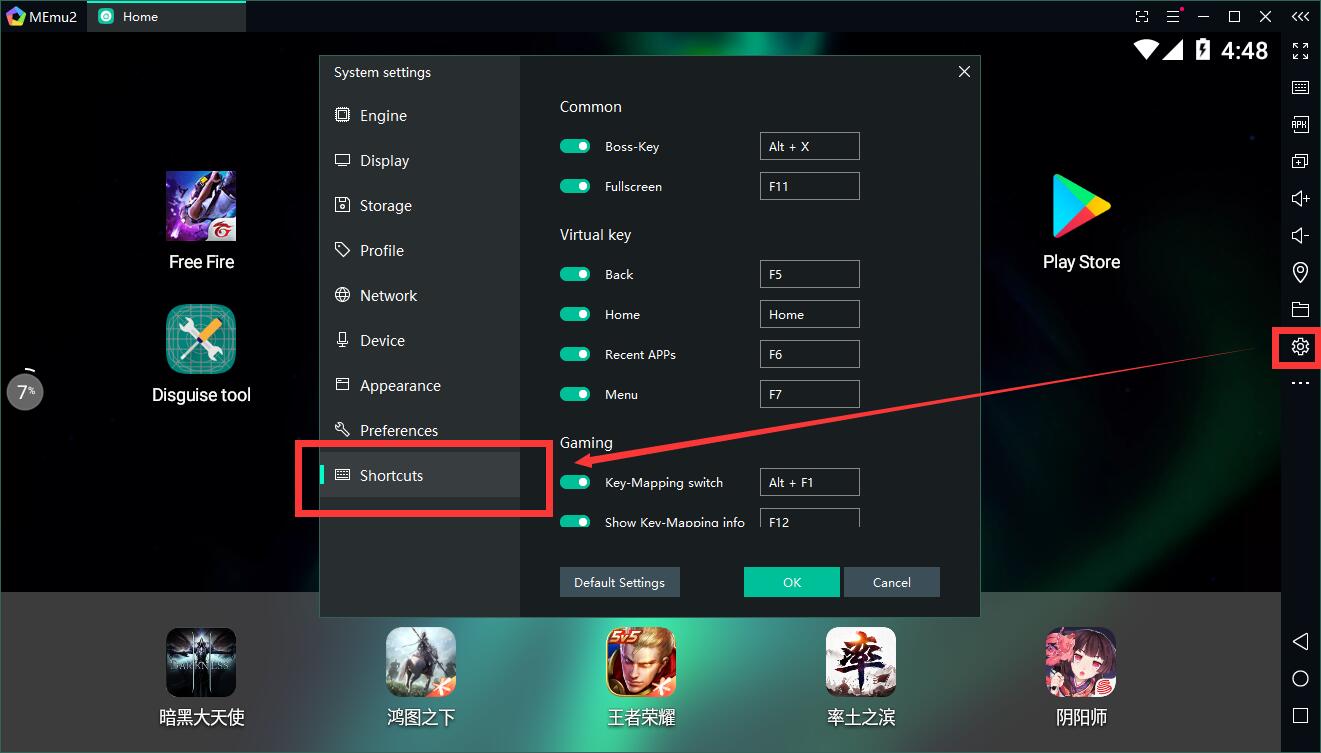The width and height of the screenshot is (1321, 753).
Task: Open the Disguise tool app
Action: [201, 339]
